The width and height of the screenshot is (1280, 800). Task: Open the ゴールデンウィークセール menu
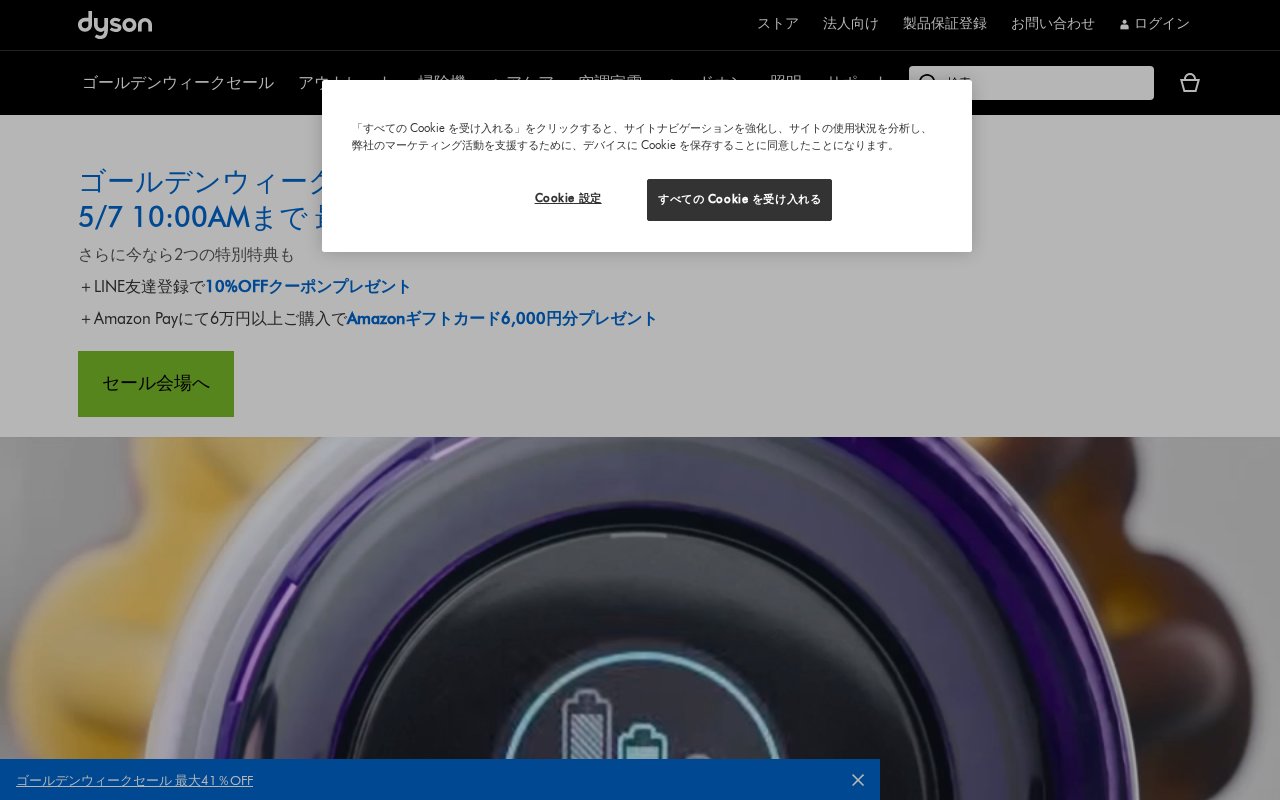[178, 83]
